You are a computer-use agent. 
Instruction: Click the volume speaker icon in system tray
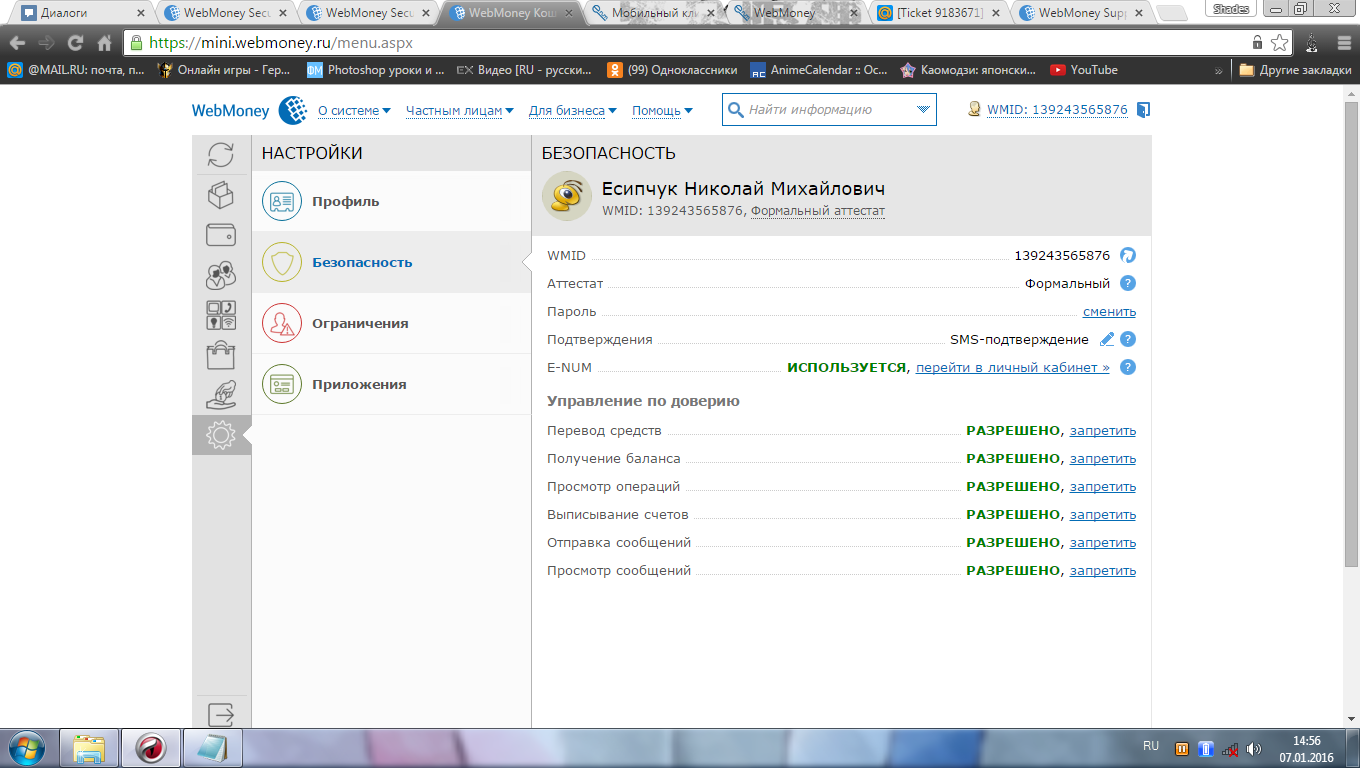pyautogui.click(x=1254, y=748)
